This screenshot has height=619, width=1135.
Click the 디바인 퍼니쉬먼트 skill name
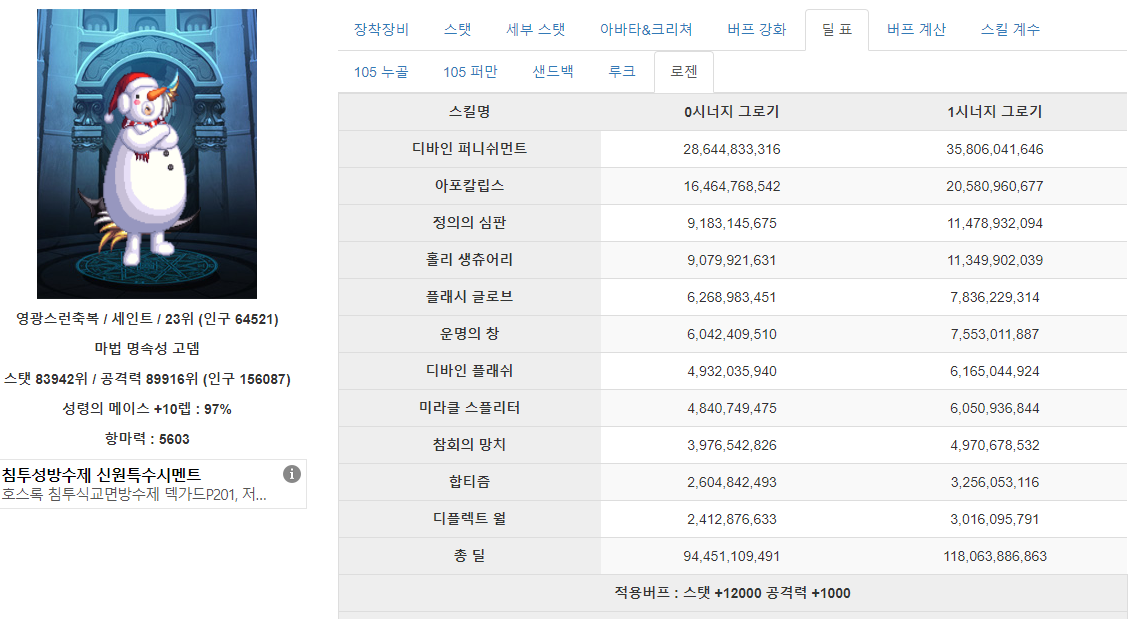point(470,148)
